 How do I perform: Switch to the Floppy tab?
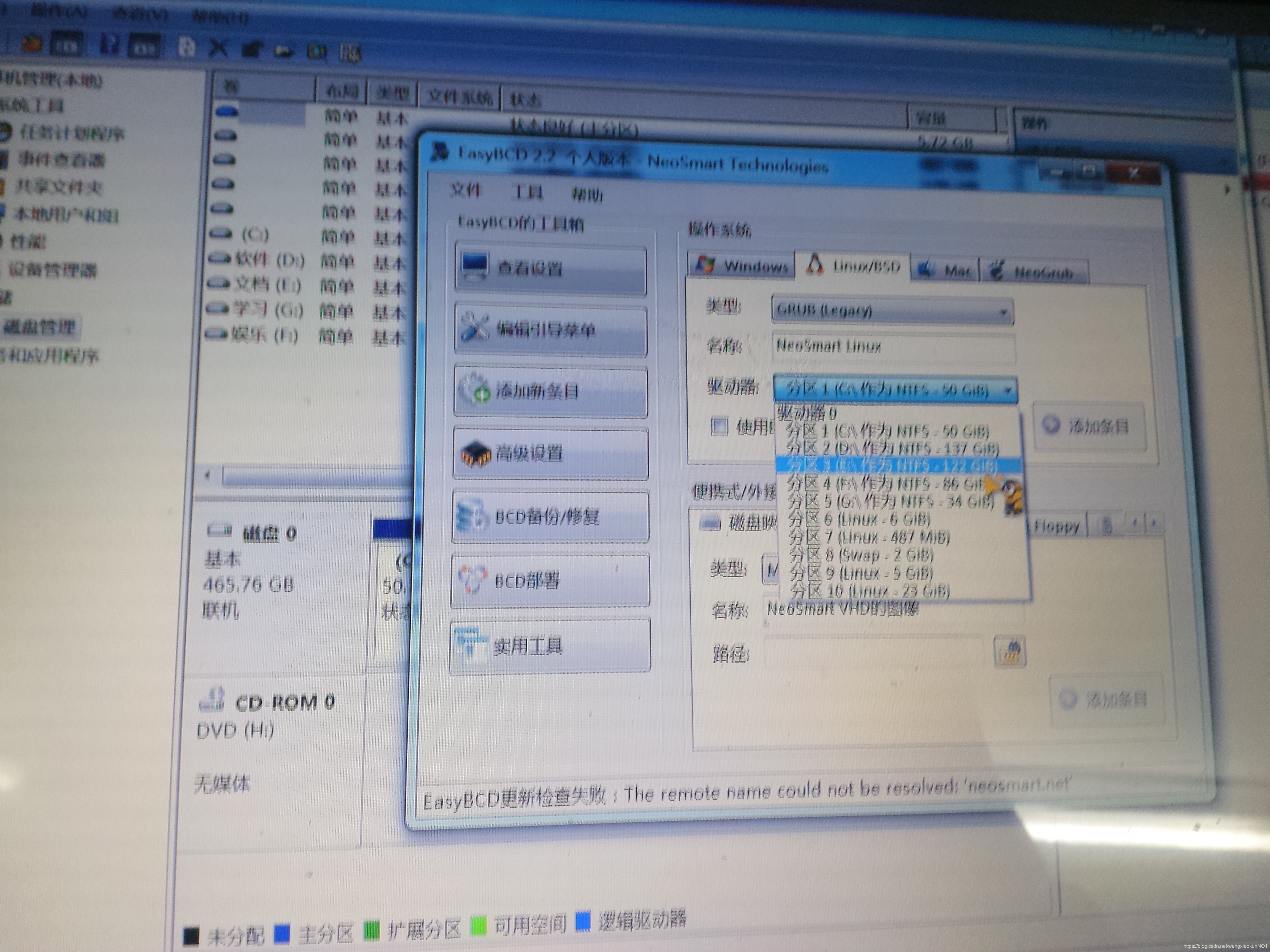(1056, 526)
